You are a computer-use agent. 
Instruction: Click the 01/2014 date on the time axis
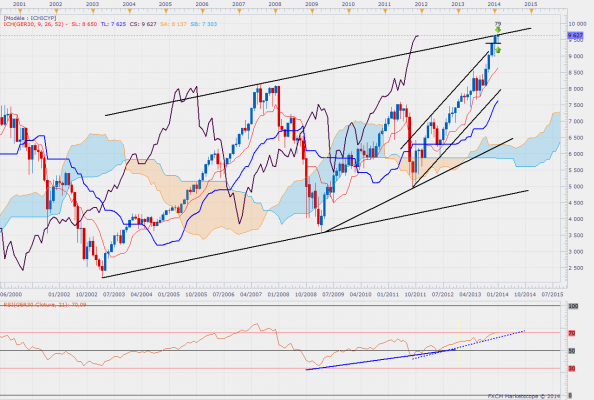click(497, 294)
